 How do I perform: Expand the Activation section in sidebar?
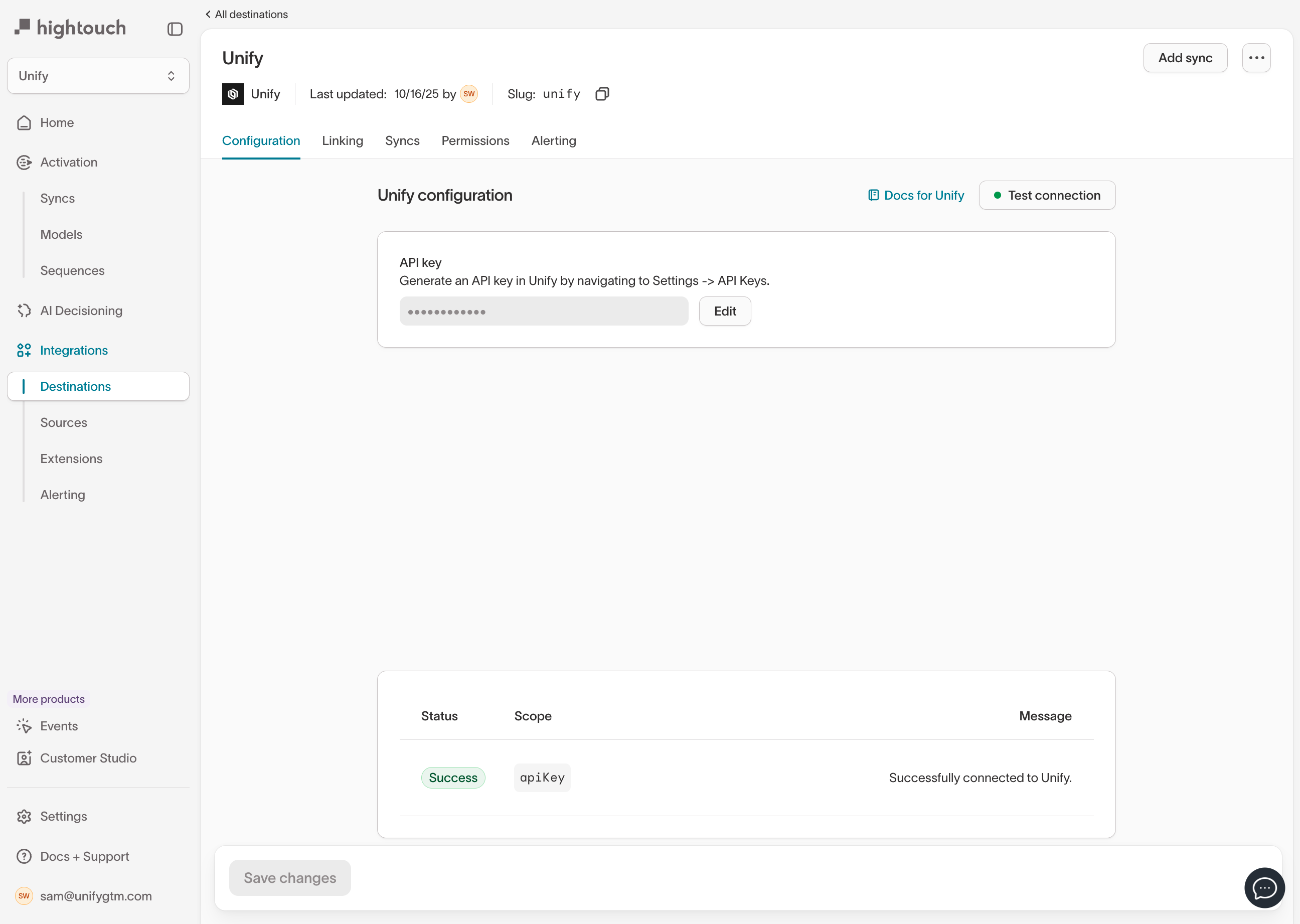(68, 162)
